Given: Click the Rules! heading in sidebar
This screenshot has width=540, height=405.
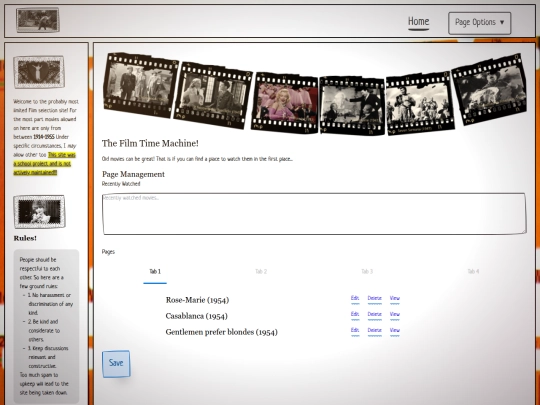Looking at the screenshot, I should (25, 238).
